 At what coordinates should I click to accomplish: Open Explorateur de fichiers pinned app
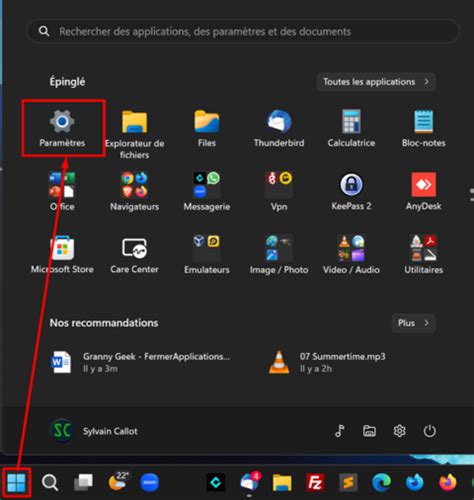pos(134,134)
